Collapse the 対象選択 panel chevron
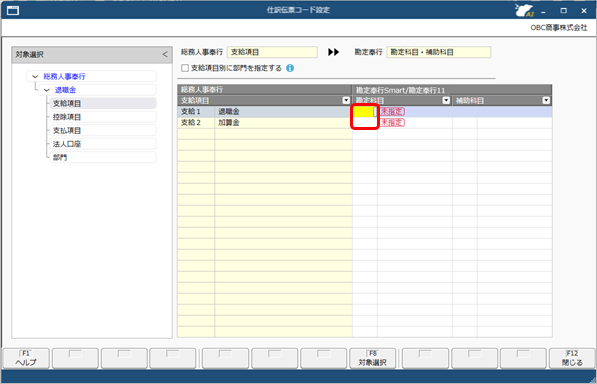This screenshot has height=384, width=597. coord(165,54)
